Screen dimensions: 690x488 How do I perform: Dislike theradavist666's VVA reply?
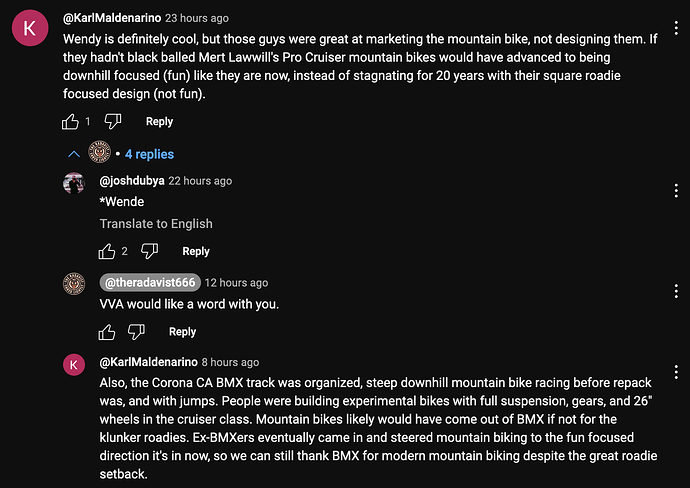click(x=136, y=331)
